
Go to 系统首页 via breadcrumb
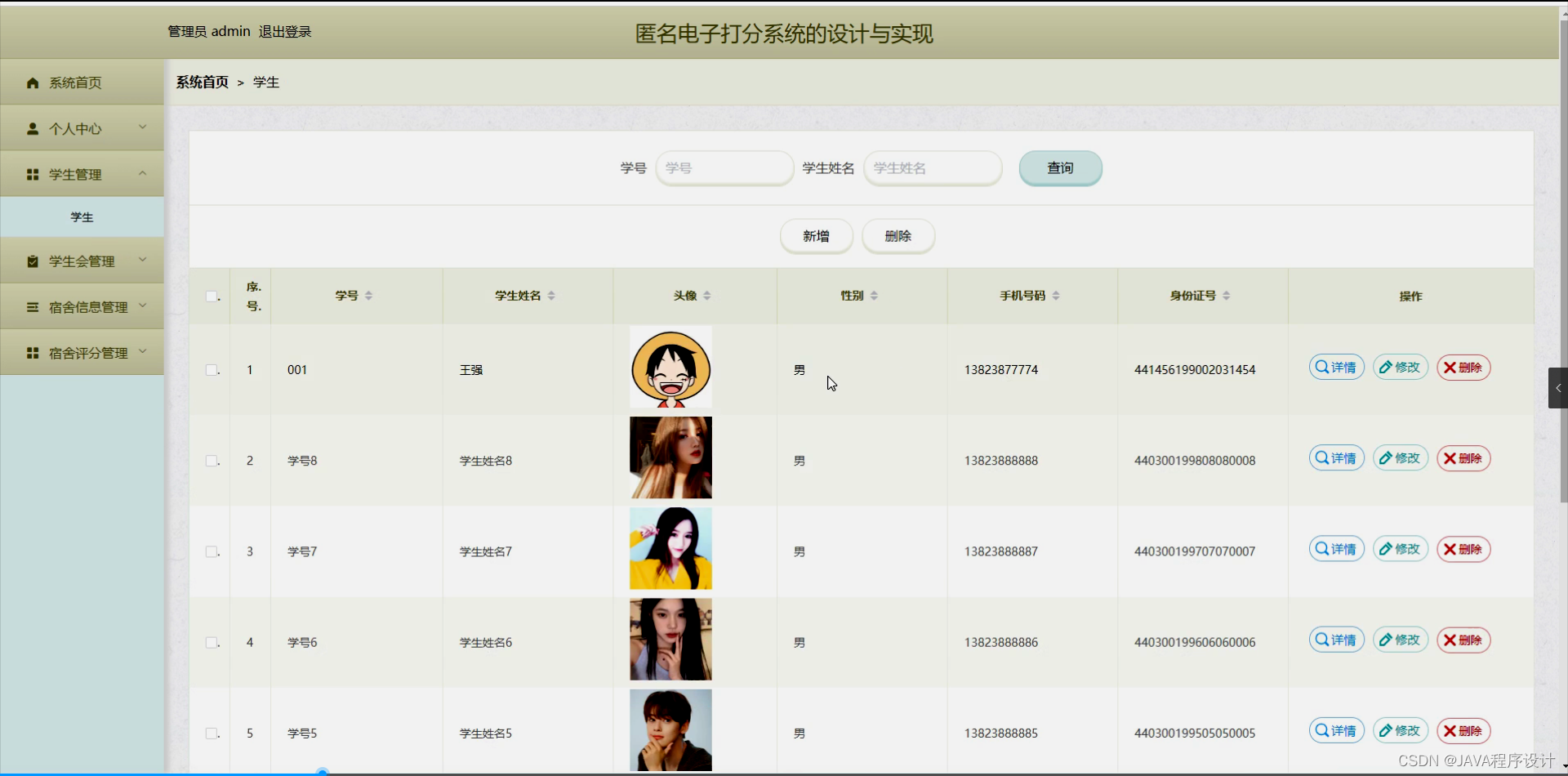[x=203, y=82]
